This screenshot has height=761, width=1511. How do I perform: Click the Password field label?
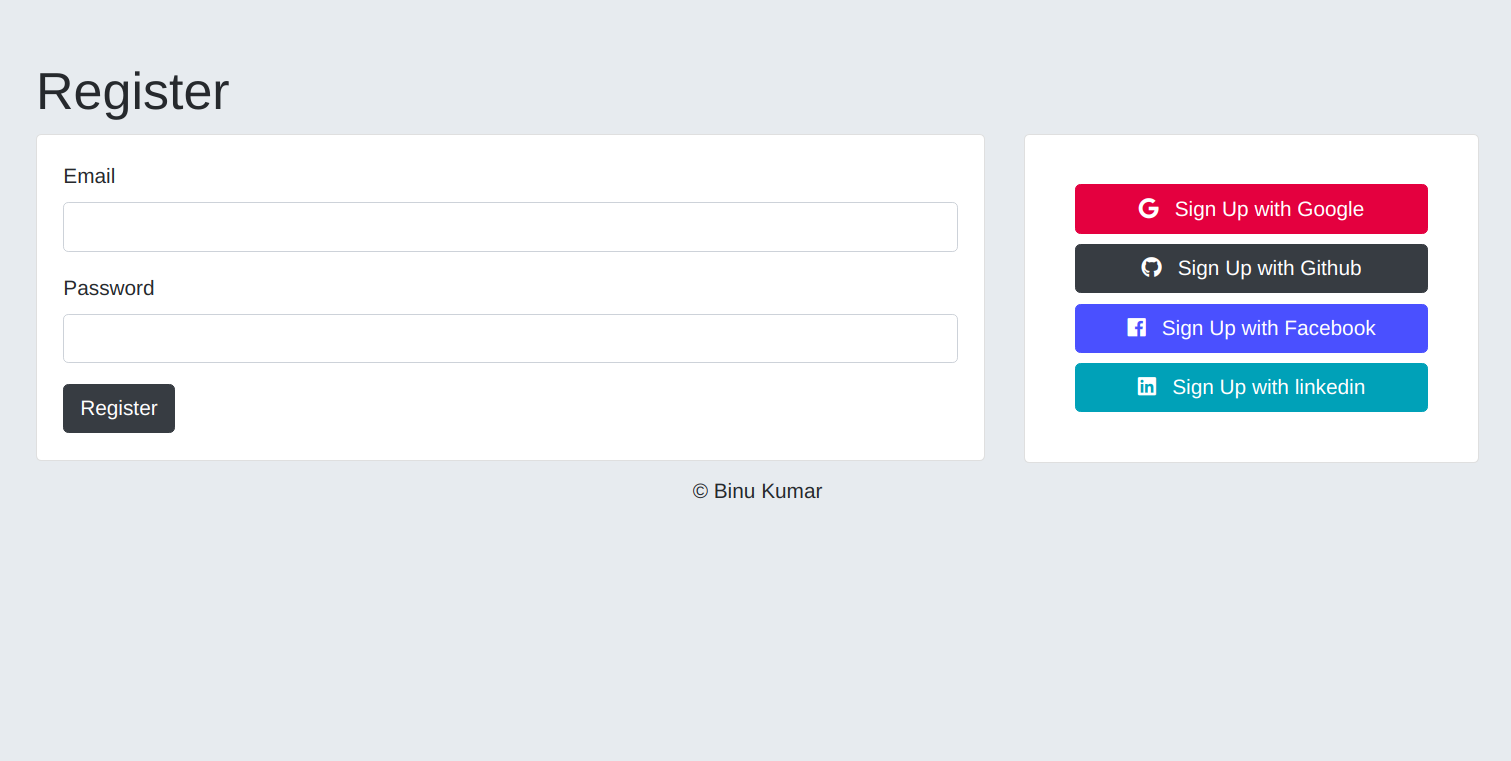point(109,288)
